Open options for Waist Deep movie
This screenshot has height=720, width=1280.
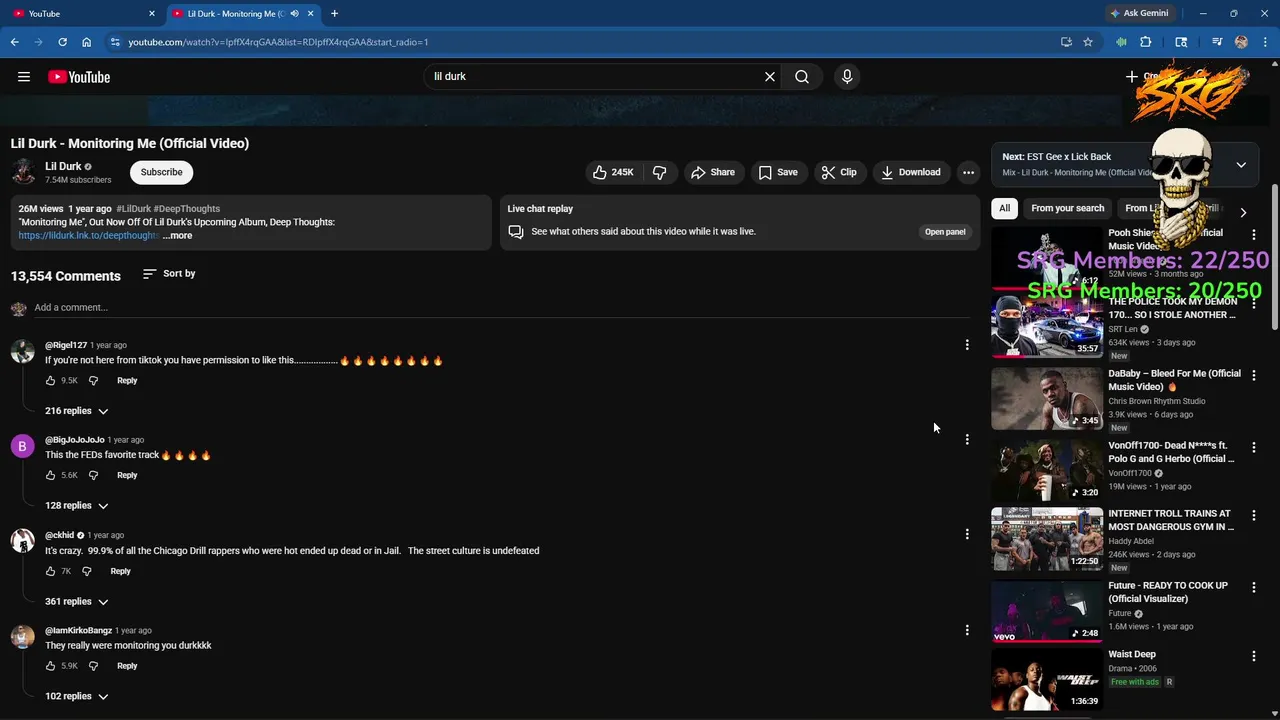pyautogui.click(x=1254, y=657)
